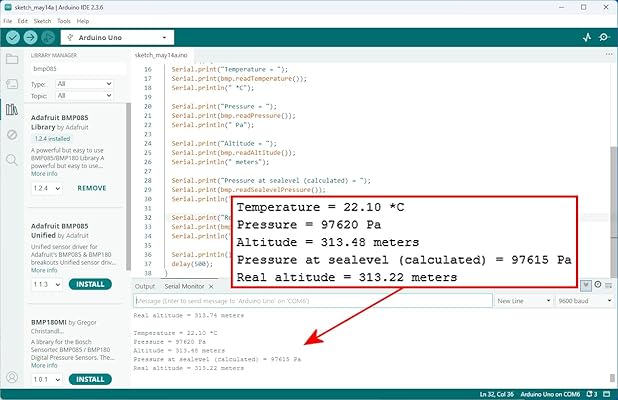Open More info for Adafruit BMP085 Library
The height and width of the screenshot is (400, 618).
(x=44, y=174)
